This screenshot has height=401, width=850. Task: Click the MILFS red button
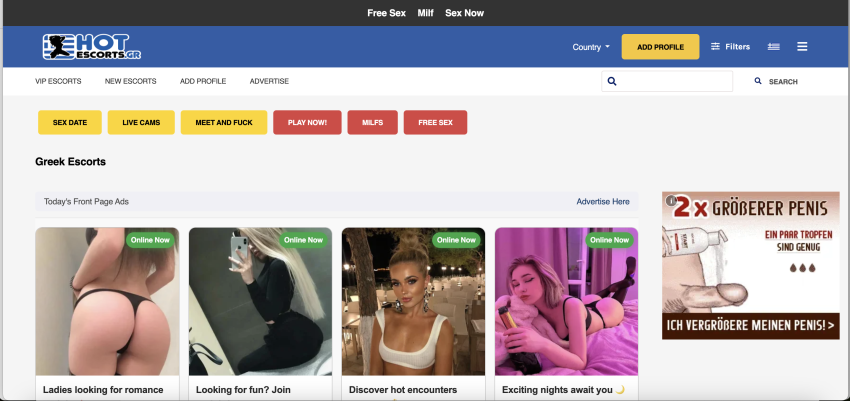tap(372, 122)
